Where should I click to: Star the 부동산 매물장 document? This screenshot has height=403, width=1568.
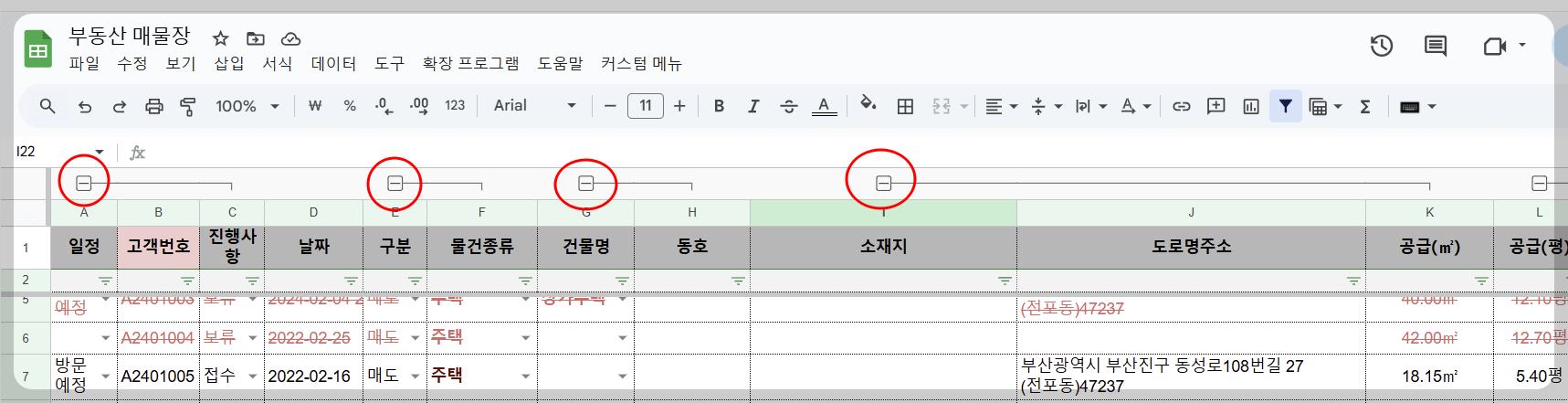click(x=220, y=38)
